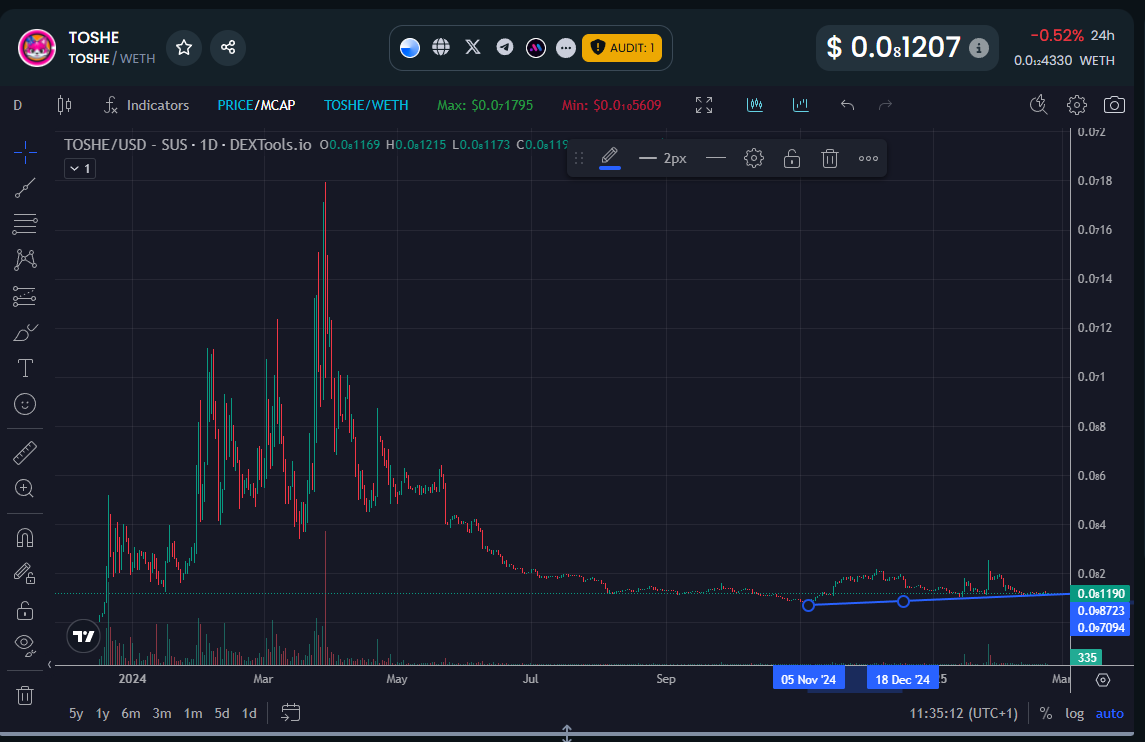The height and width of the screenshot is (742, 1145).
Task: Delete the selected trend line
Action: (x=830, y=158)
